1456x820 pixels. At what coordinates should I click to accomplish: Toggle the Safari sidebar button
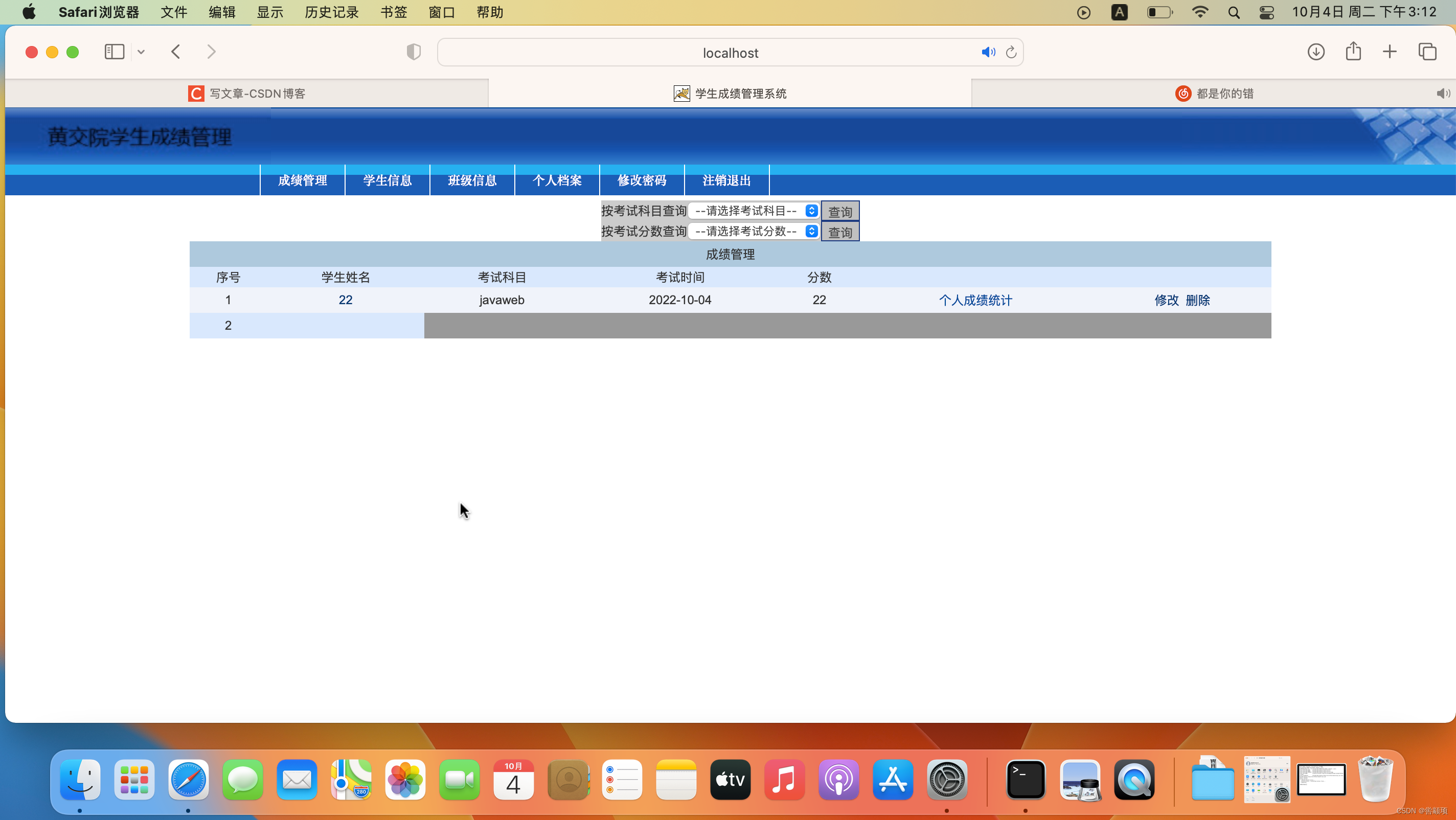[114, 52]
